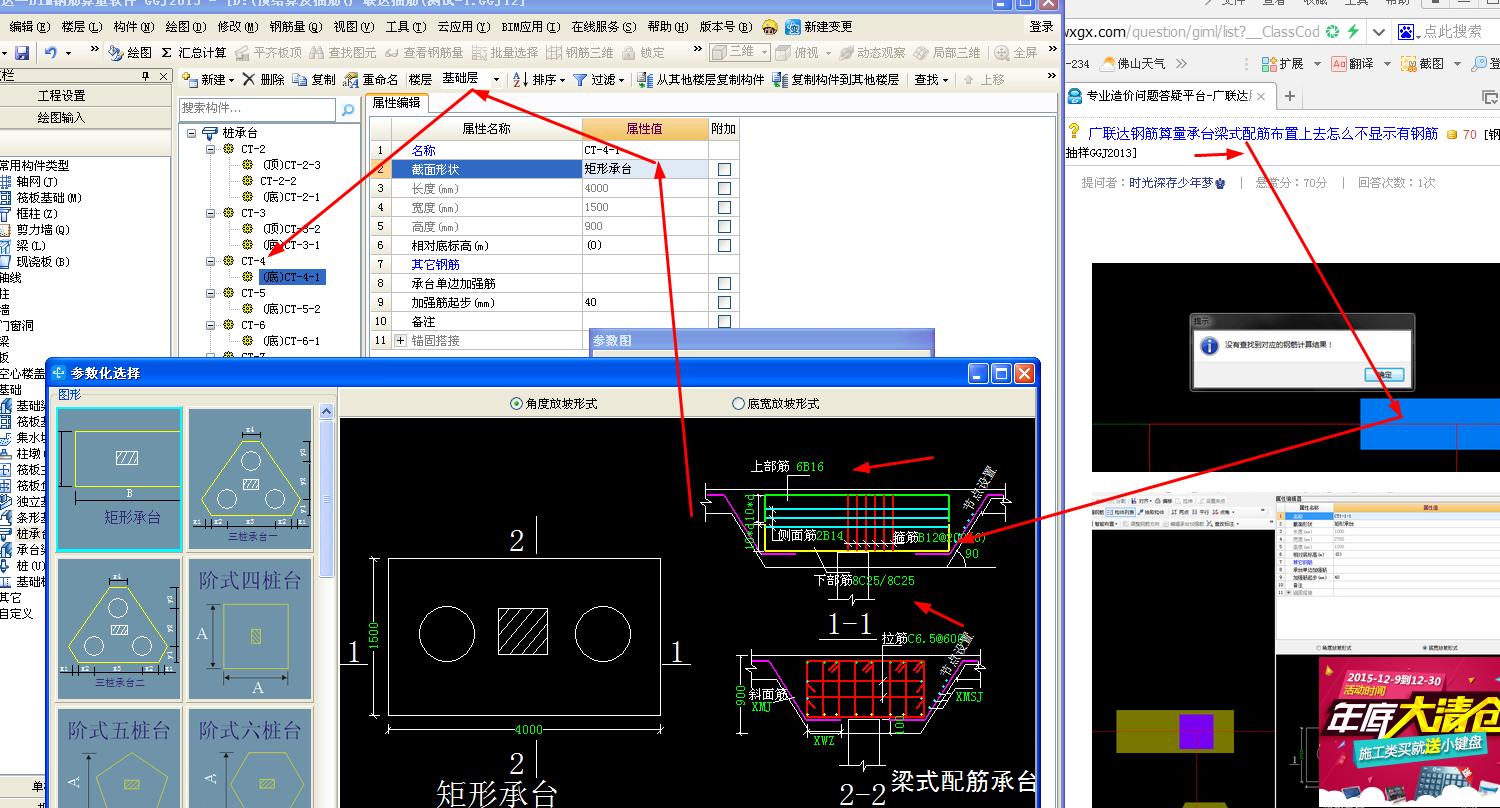Check 附加 box for 截面形状 row
This screenshot has width=1500, height=808.
pos(724,169)
